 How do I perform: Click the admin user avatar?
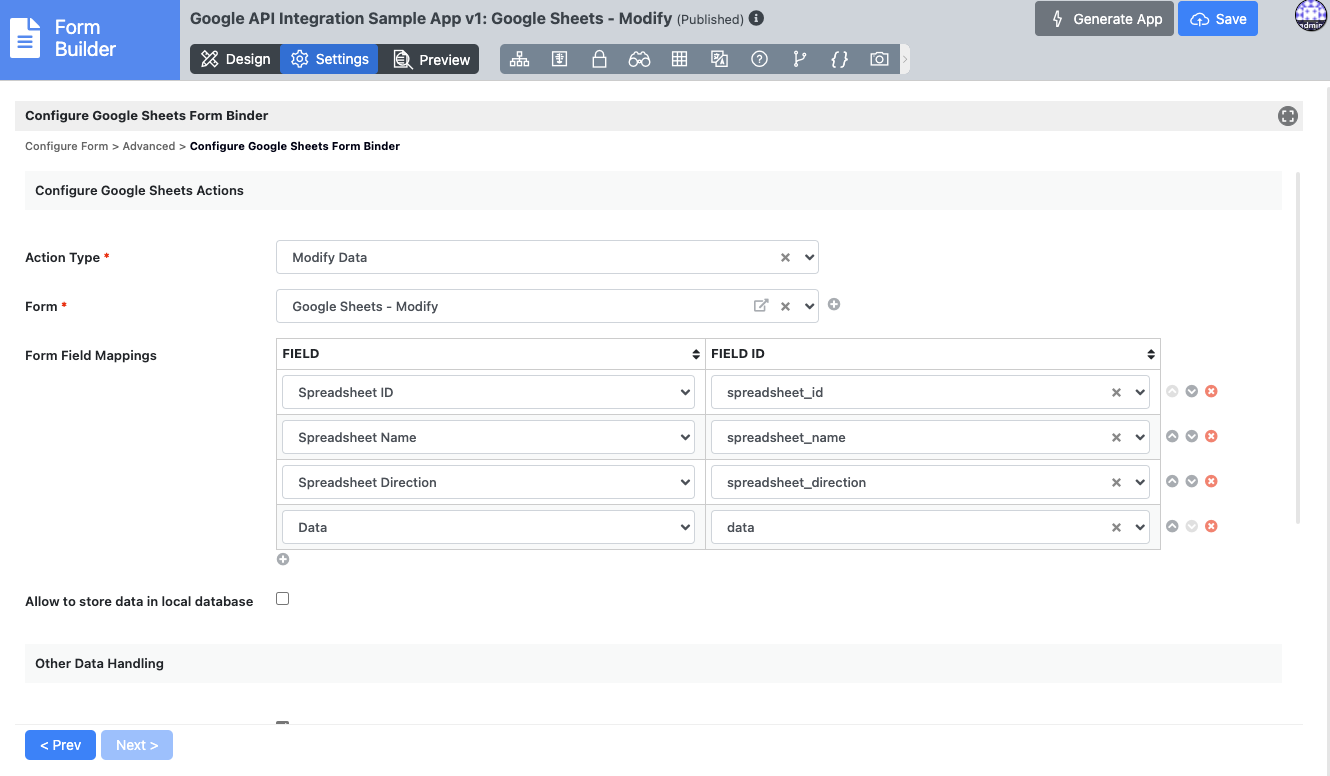pos(1311,16)
